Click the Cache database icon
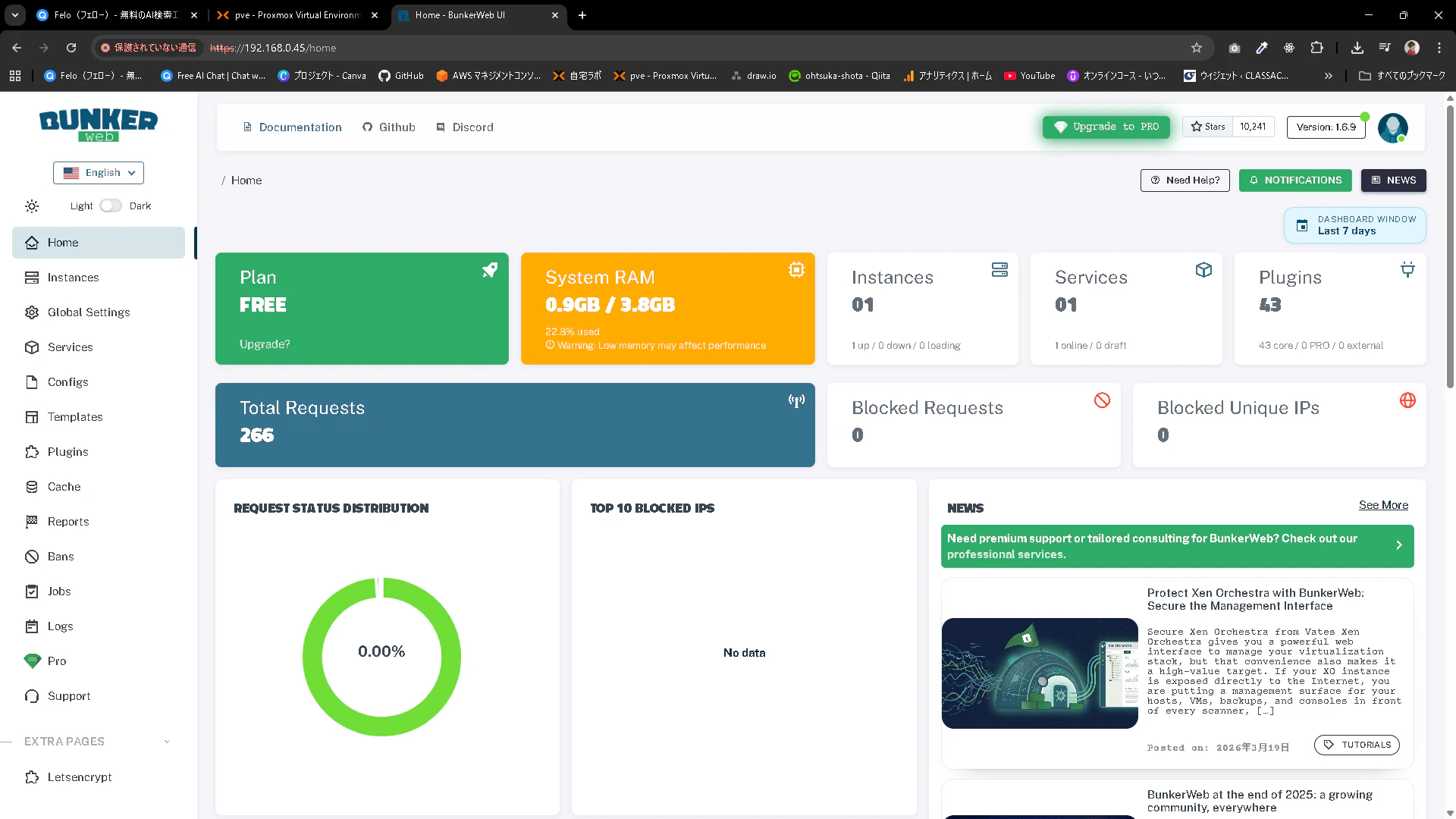 32,487
